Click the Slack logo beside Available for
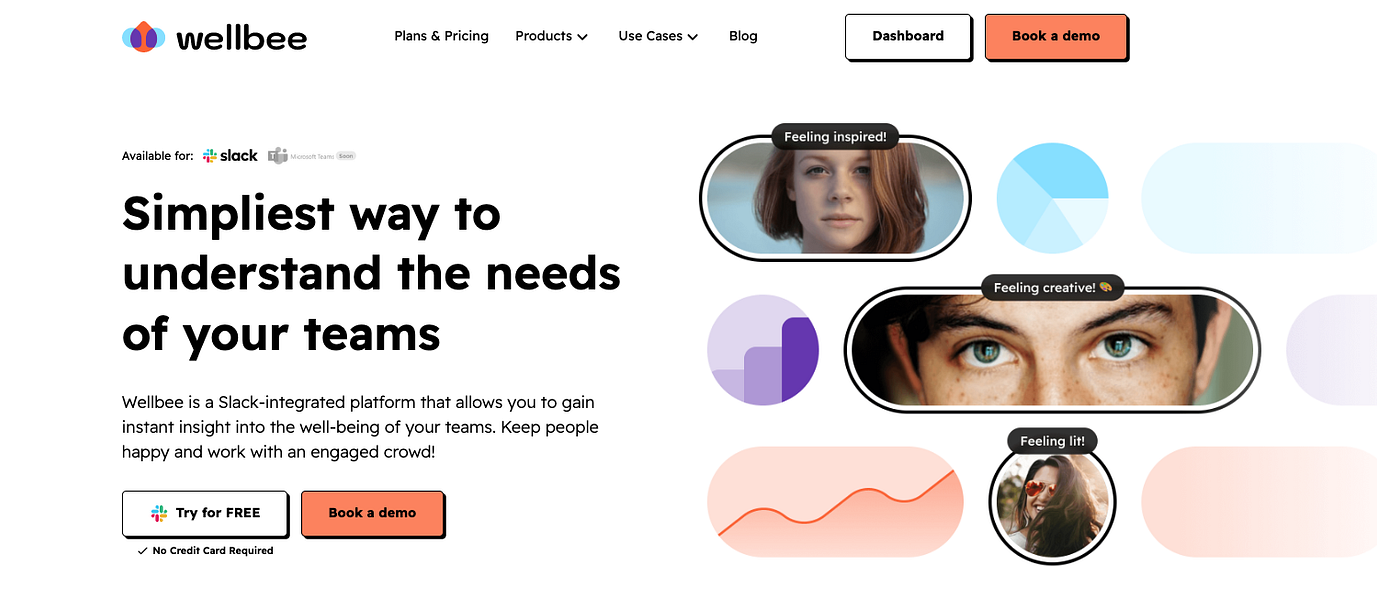Viewport: 1377px width, 600px height. click(x=230, y=156)
